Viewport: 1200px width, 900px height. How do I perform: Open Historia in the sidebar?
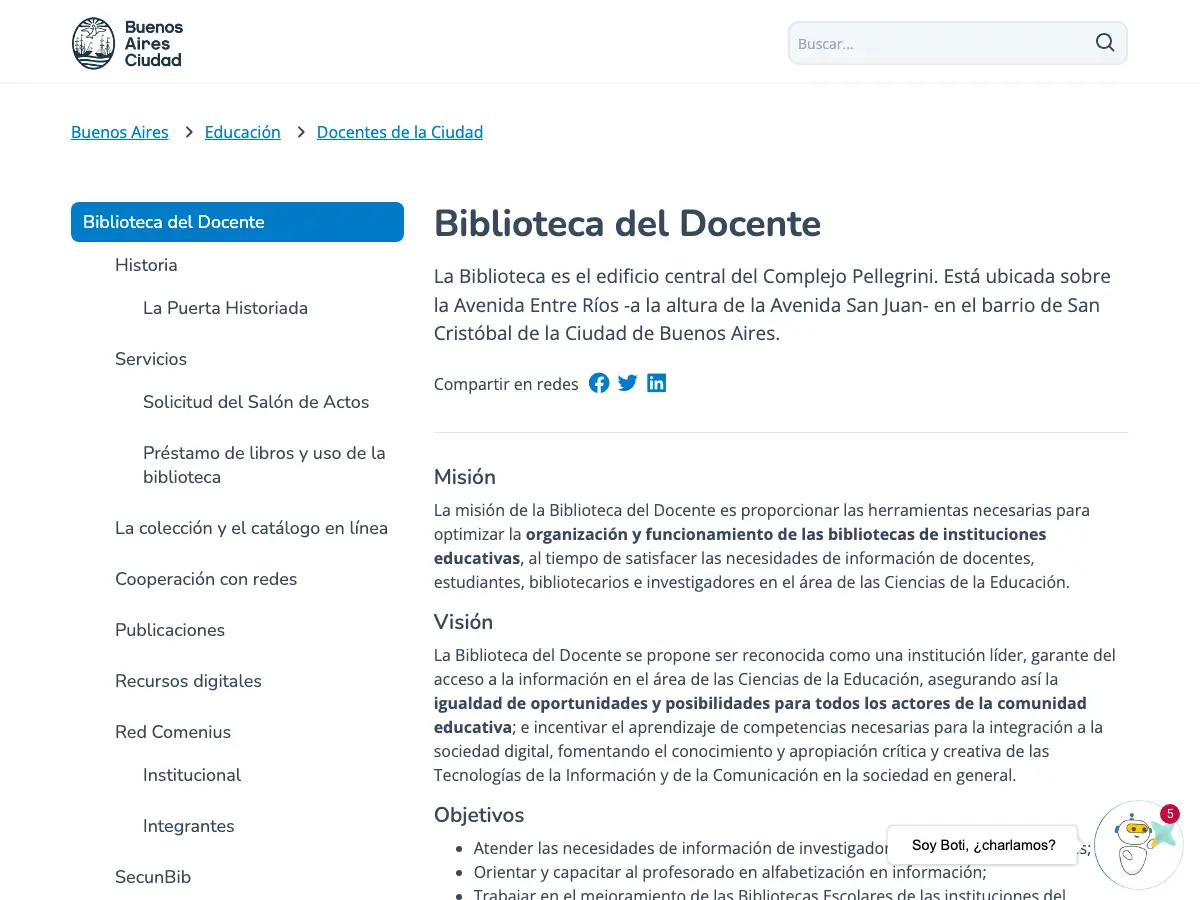click(x=146, y=265)
